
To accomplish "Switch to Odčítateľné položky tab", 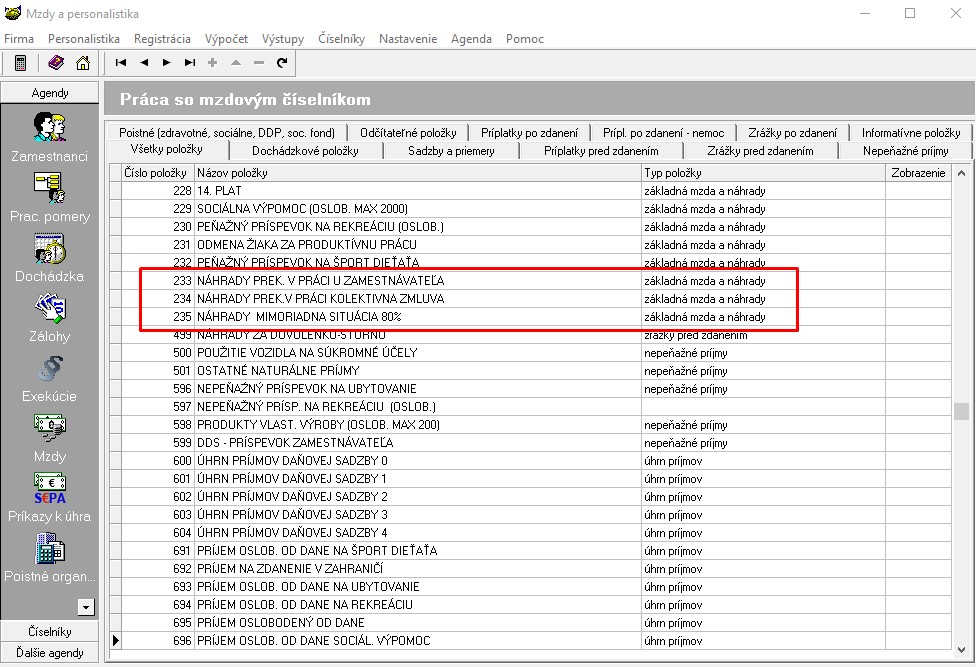I will 408,133.
